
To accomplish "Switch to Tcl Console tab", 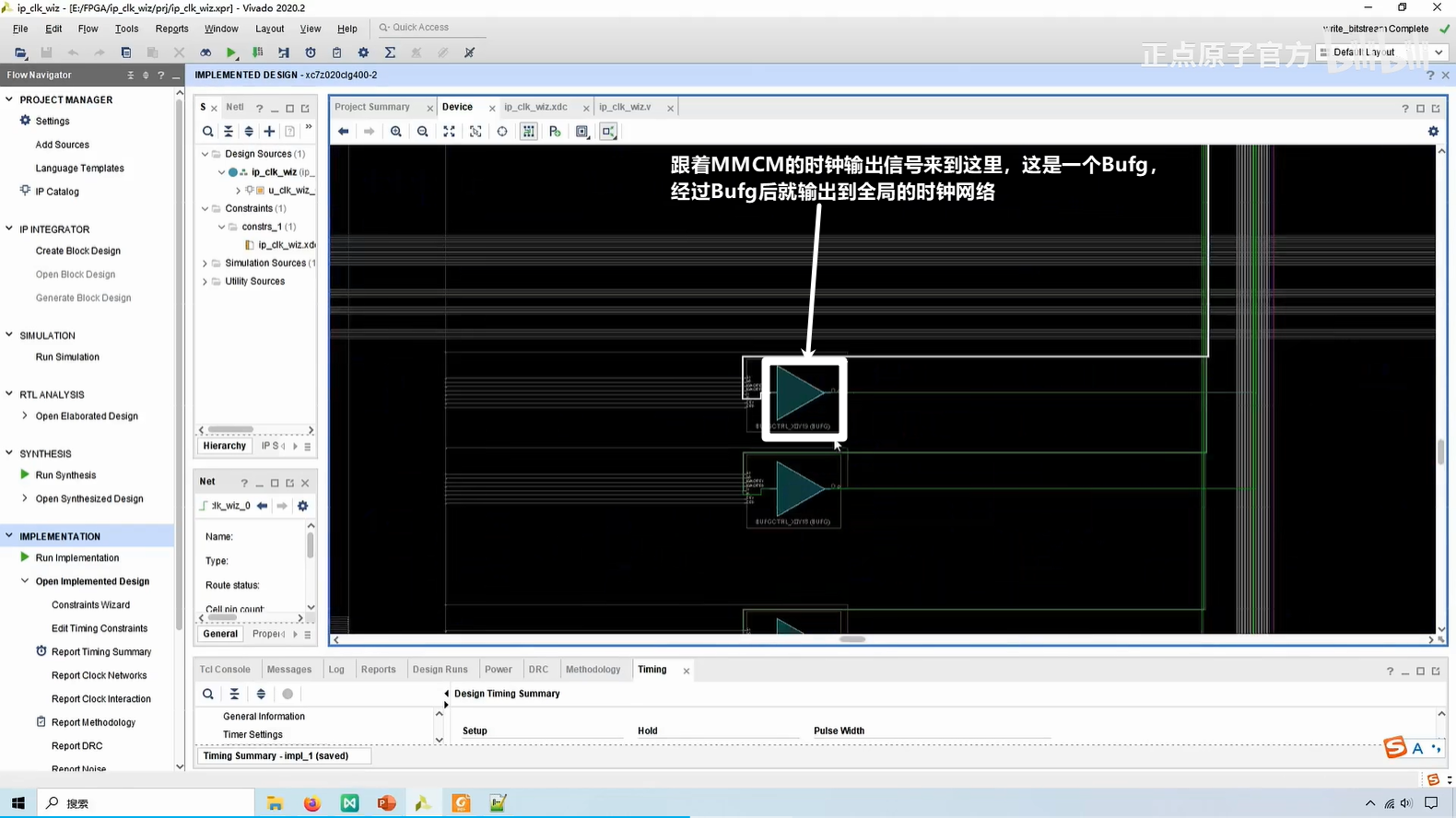I will tap(225, 670).
